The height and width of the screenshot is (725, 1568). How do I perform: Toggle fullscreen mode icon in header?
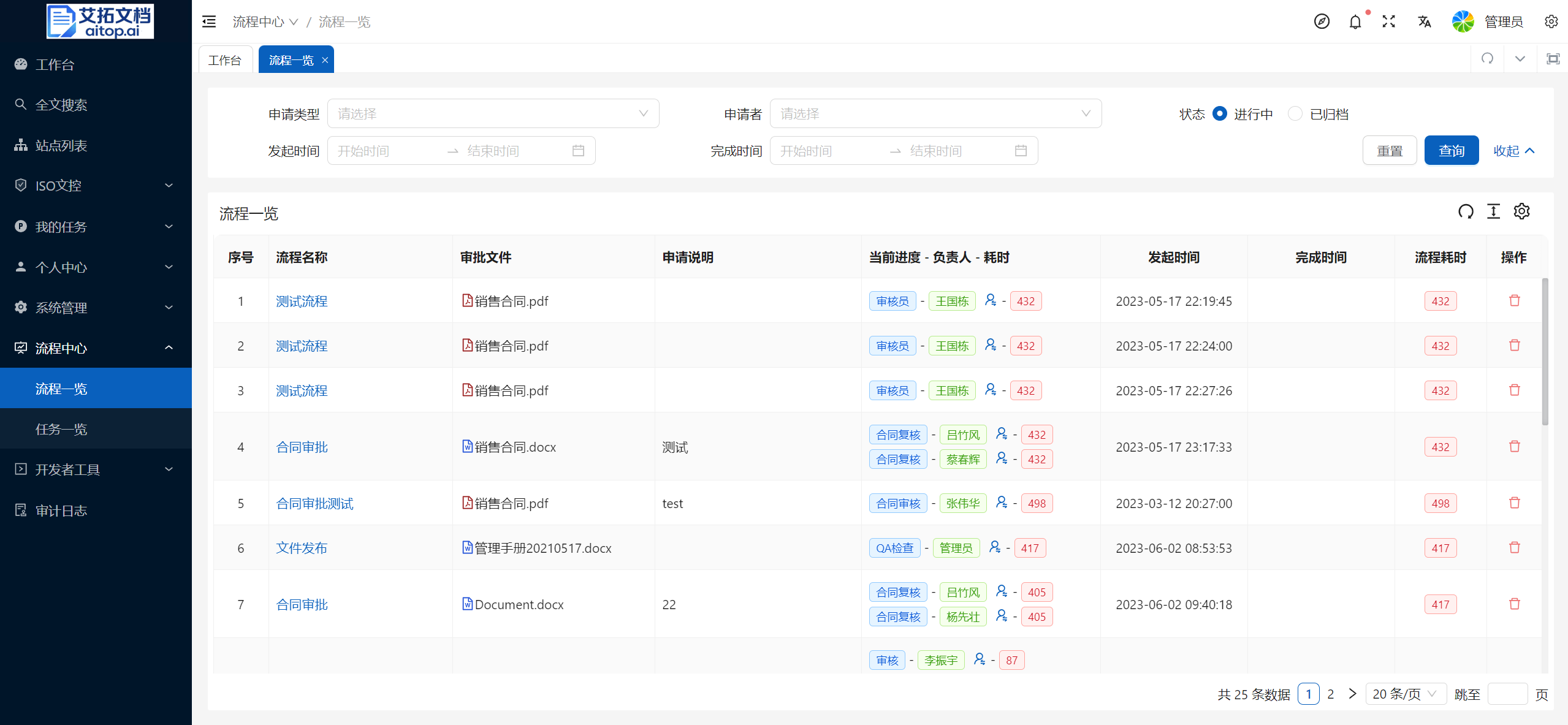click(x=1388, y=22)
